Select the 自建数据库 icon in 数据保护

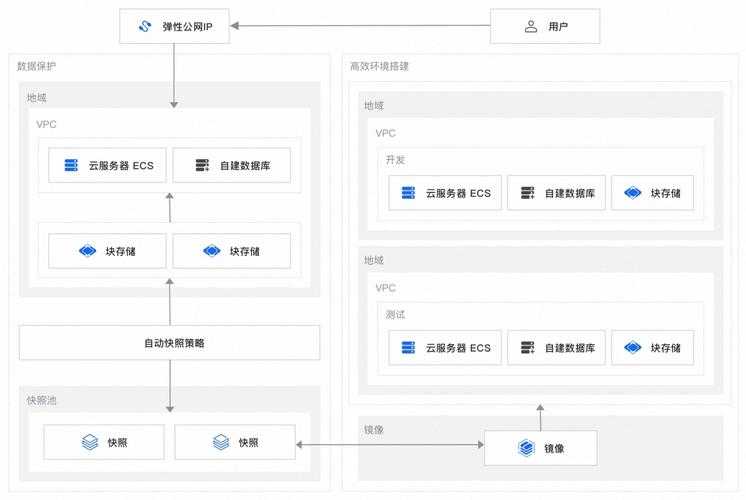[x=202, y=165]
